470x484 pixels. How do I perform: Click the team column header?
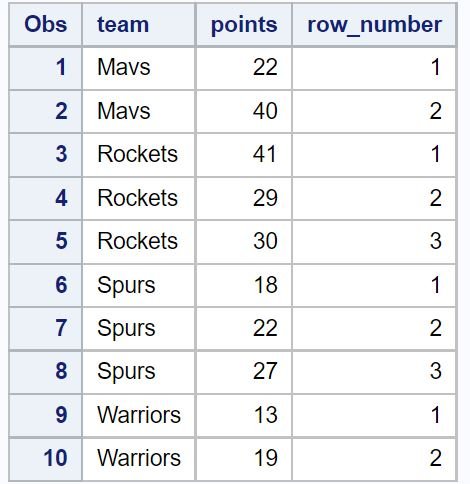(139, 25)
